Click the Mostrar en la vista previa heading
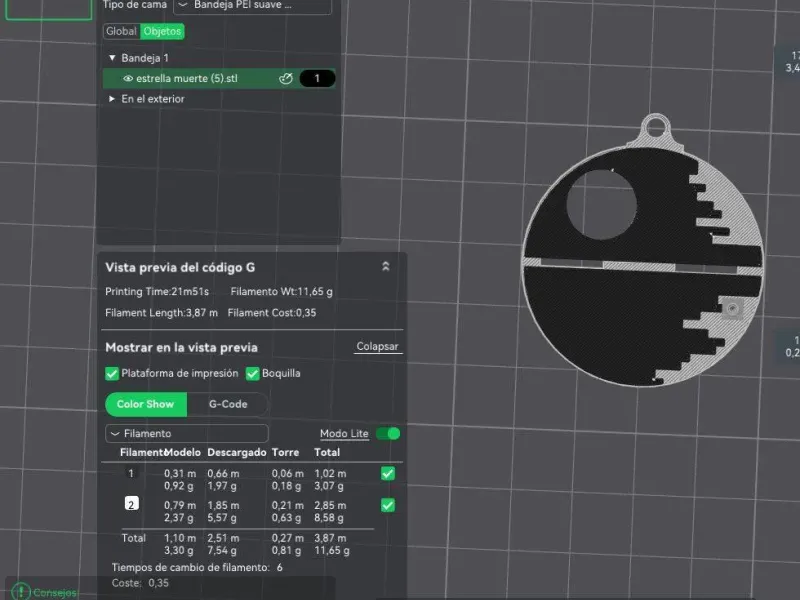 pyautogui.click(x=182, y=347)
